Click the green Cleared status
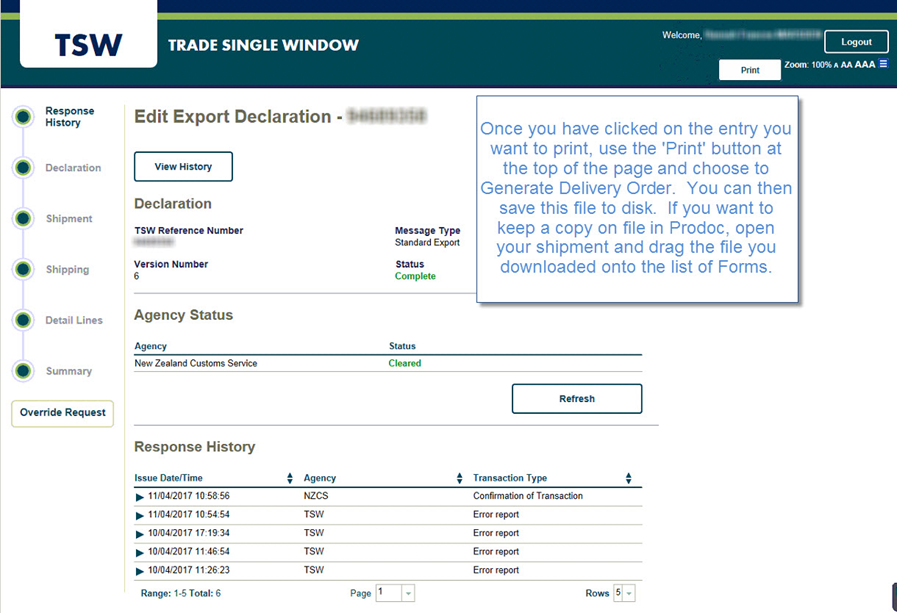 404,363
